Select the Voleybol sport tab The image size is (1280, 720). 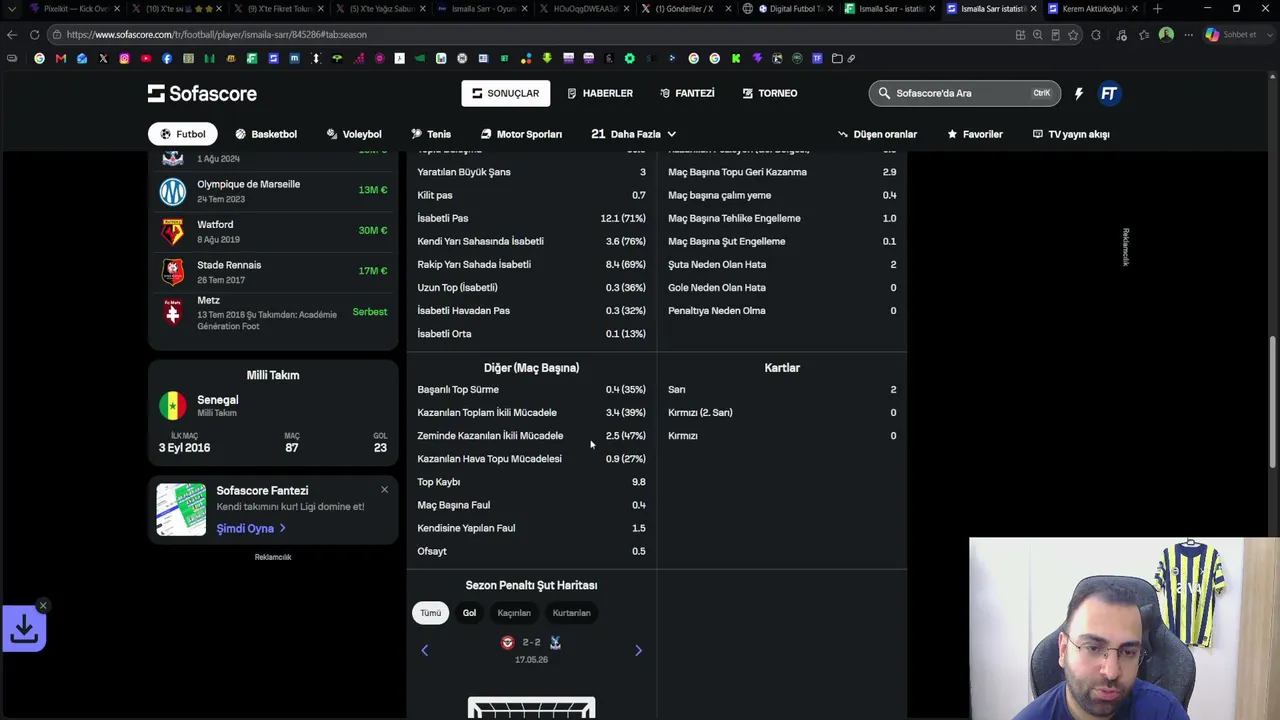pyautogui.click(x=354, y=134)
